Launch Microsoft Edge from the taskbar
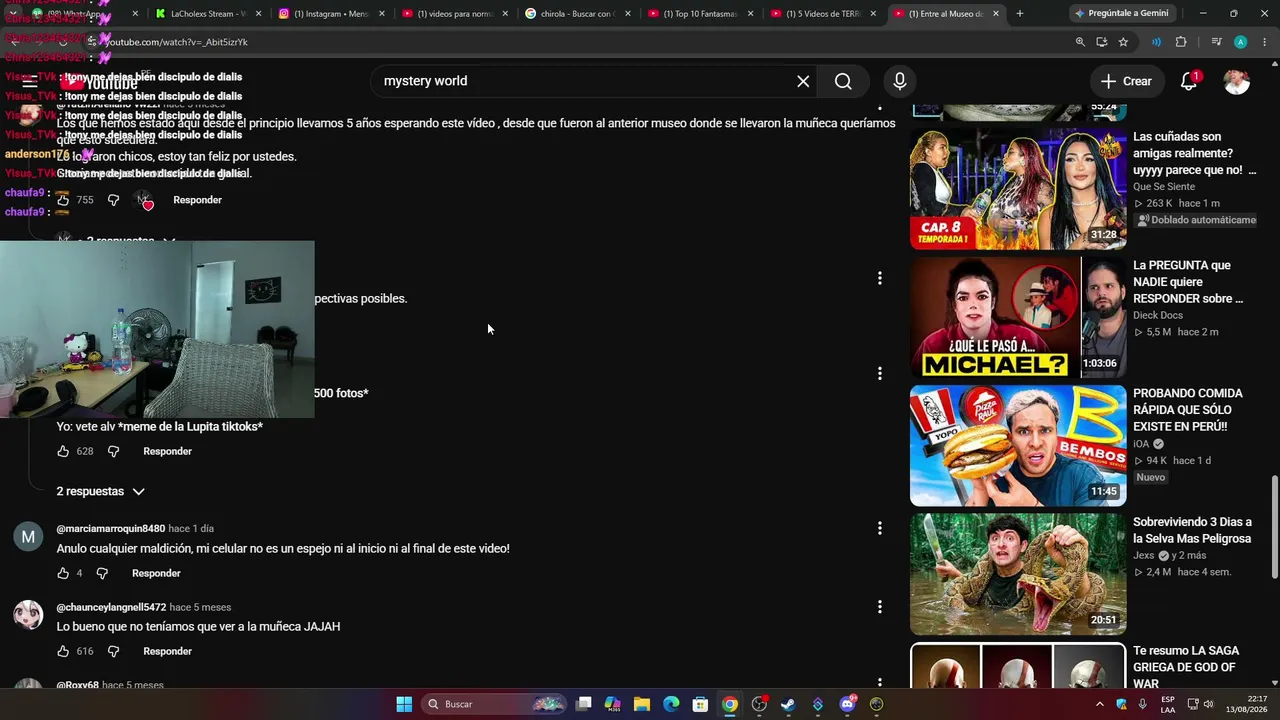 [671, 704]
